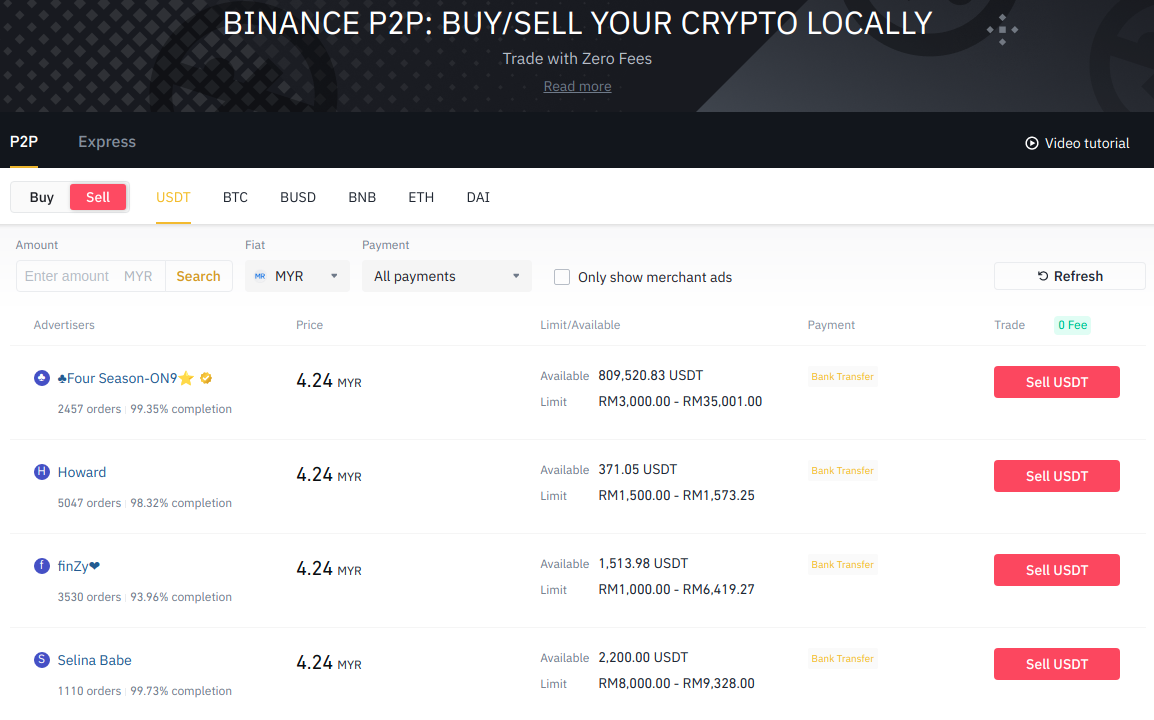This screenshot has width=1154, height=720.
Task: Click Bank Transfer tag in finZy's row
Action: click(x=843, y=565)
